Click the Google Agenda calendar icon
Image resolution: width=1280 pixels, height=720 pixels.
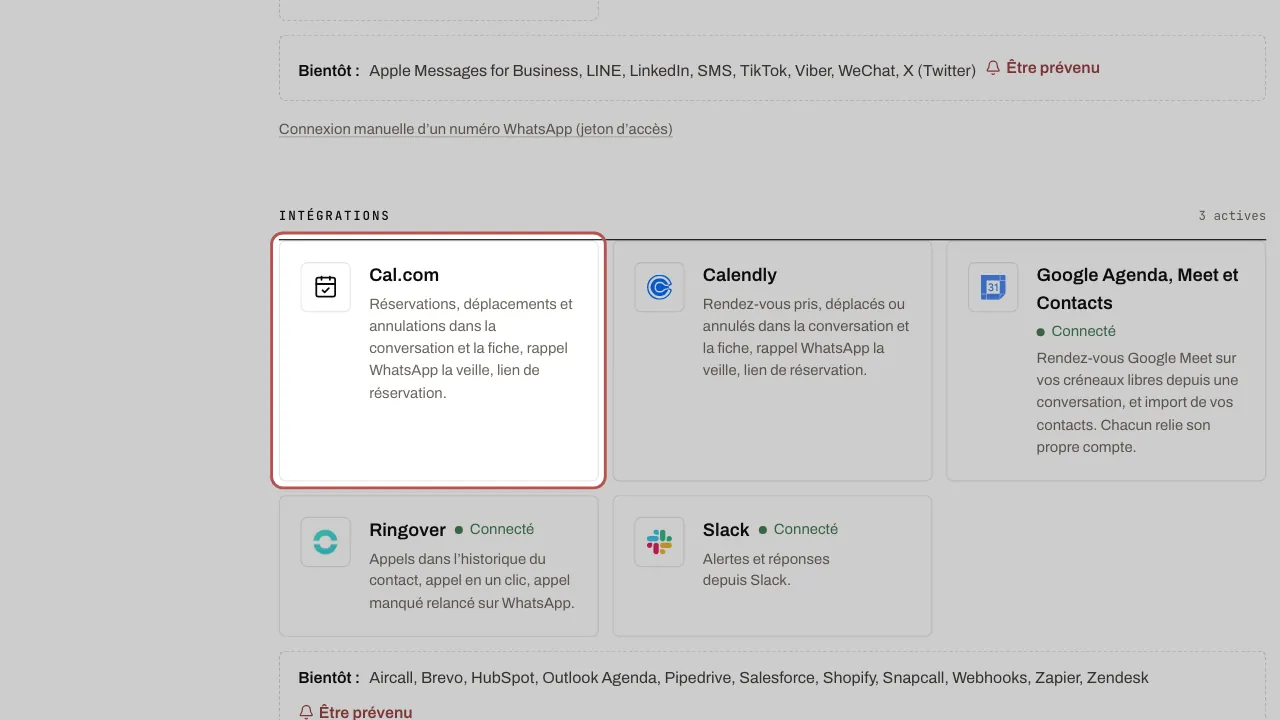click(x=993, y=287)
